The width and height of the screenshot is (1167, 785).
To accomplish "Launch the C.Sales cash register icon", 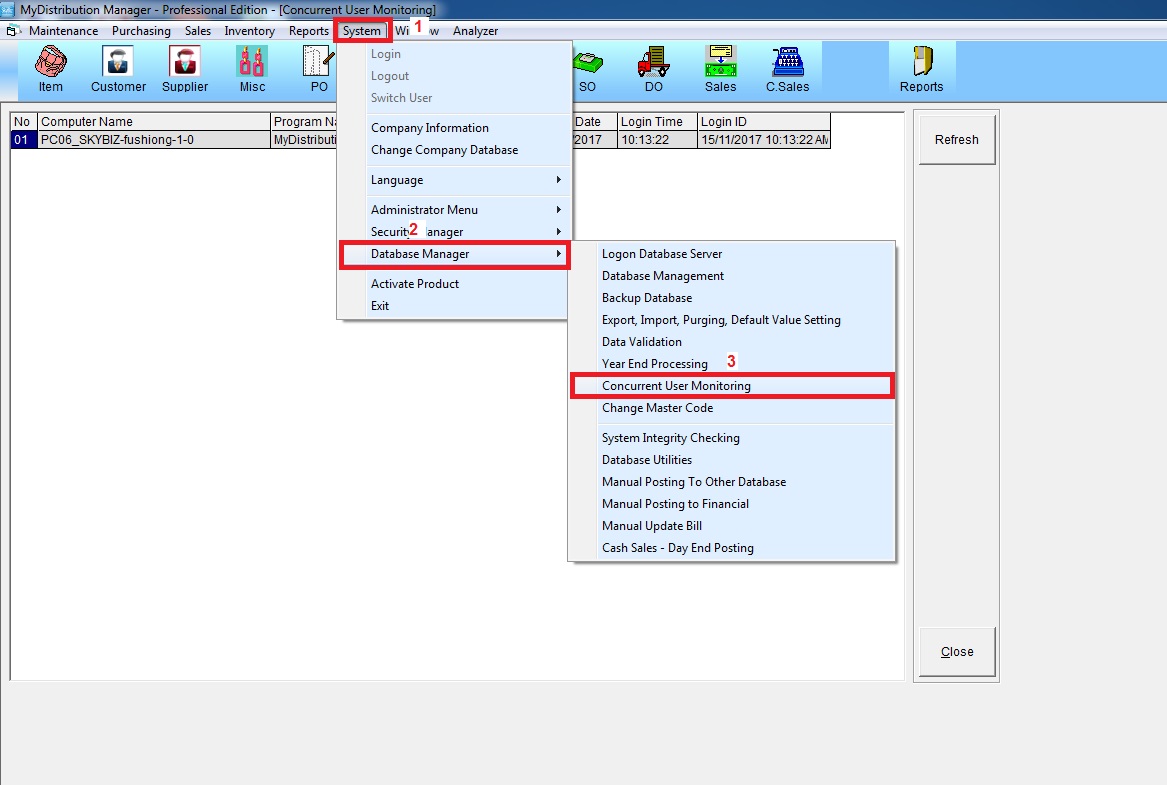I will tap(788, 69).
